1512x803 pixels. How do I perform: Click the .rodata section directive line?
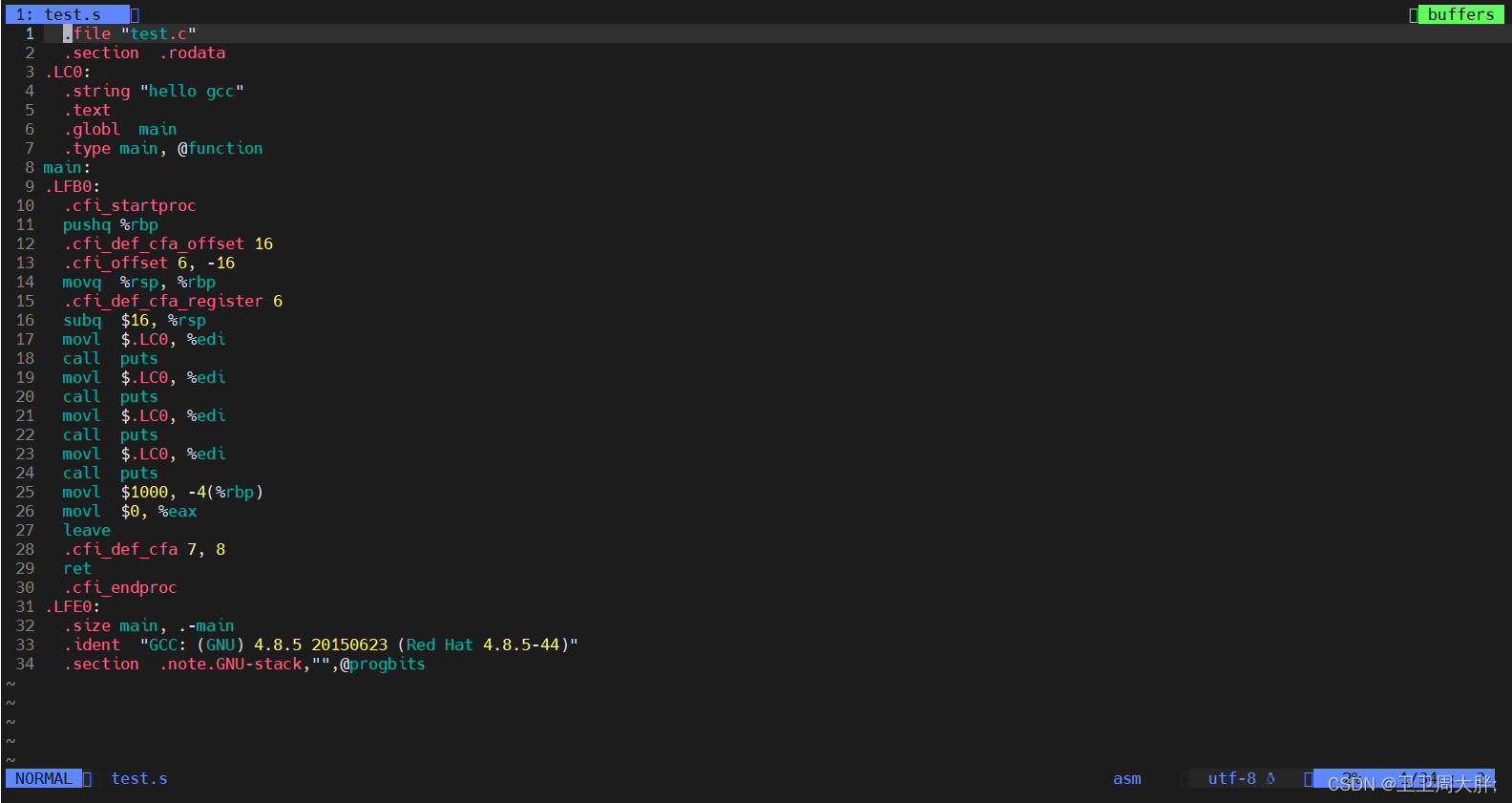point(144,53)
